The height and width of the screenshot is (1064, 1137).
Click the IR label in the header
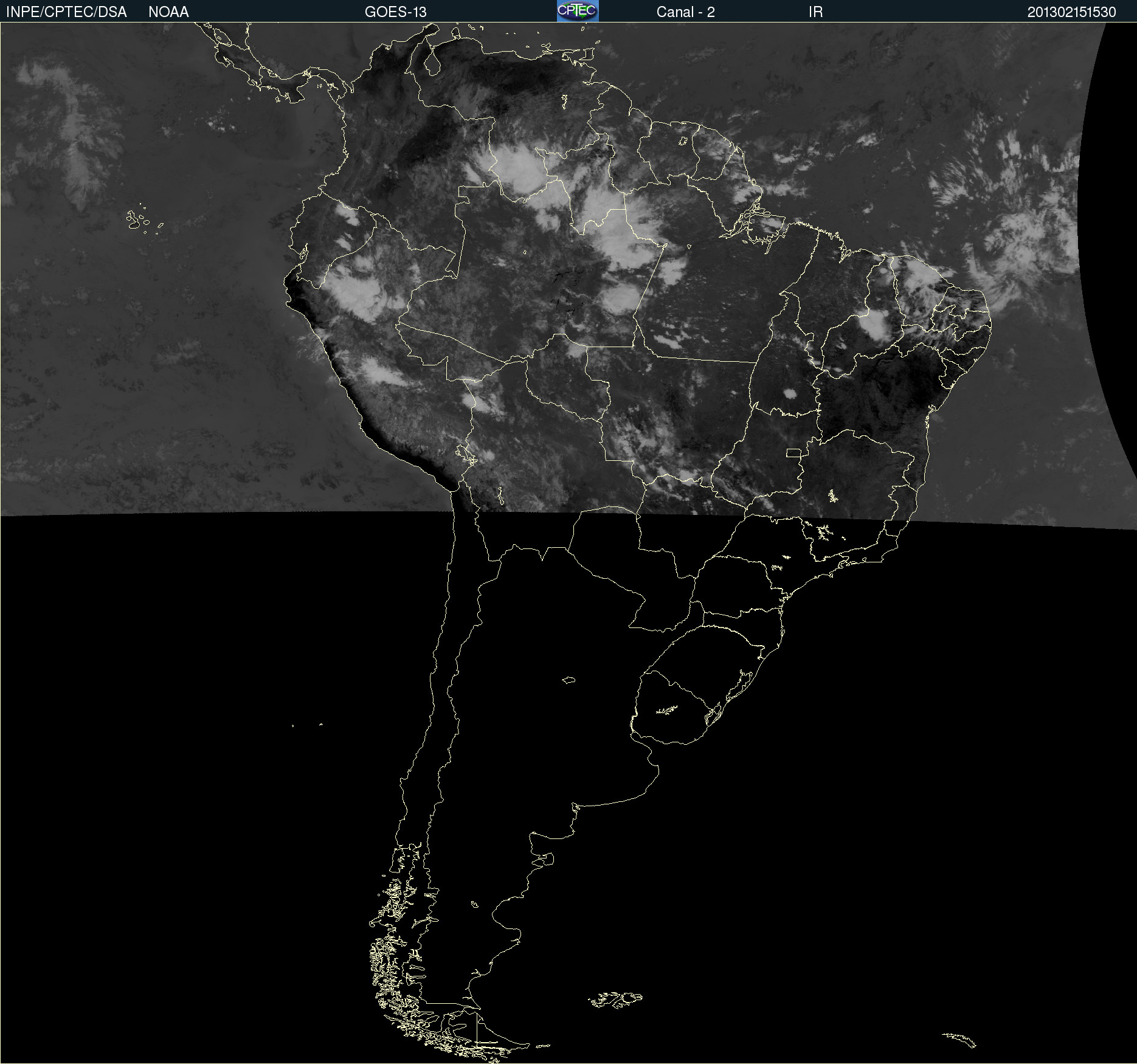pos(815,12)
